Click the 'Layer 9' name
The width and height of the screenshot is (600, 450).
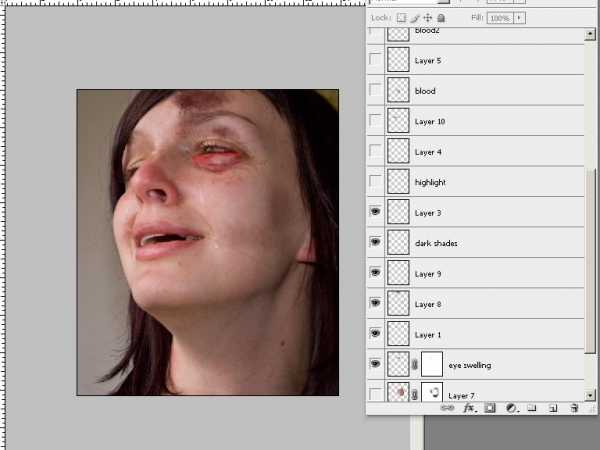(428, 274)
